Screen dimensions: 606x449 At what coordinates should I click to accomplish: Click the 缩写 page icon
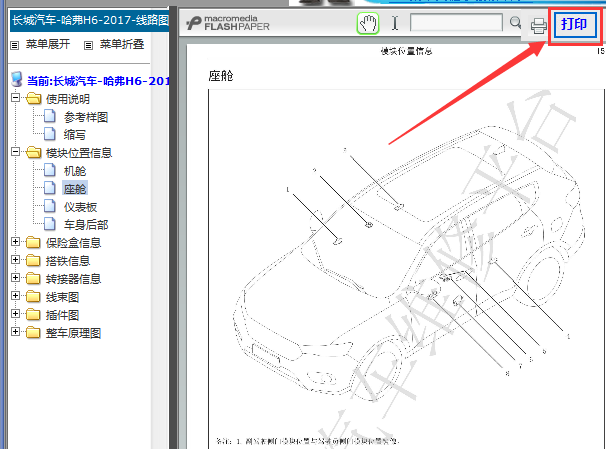coord(49,133)
